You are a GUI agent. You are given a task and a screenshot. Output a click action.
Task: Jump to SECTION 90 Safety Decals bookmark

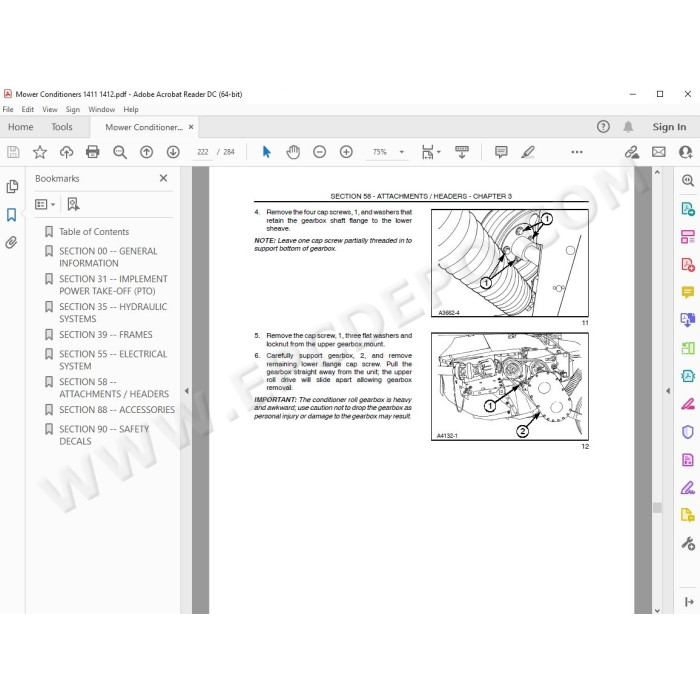click(x=104, y=435)
